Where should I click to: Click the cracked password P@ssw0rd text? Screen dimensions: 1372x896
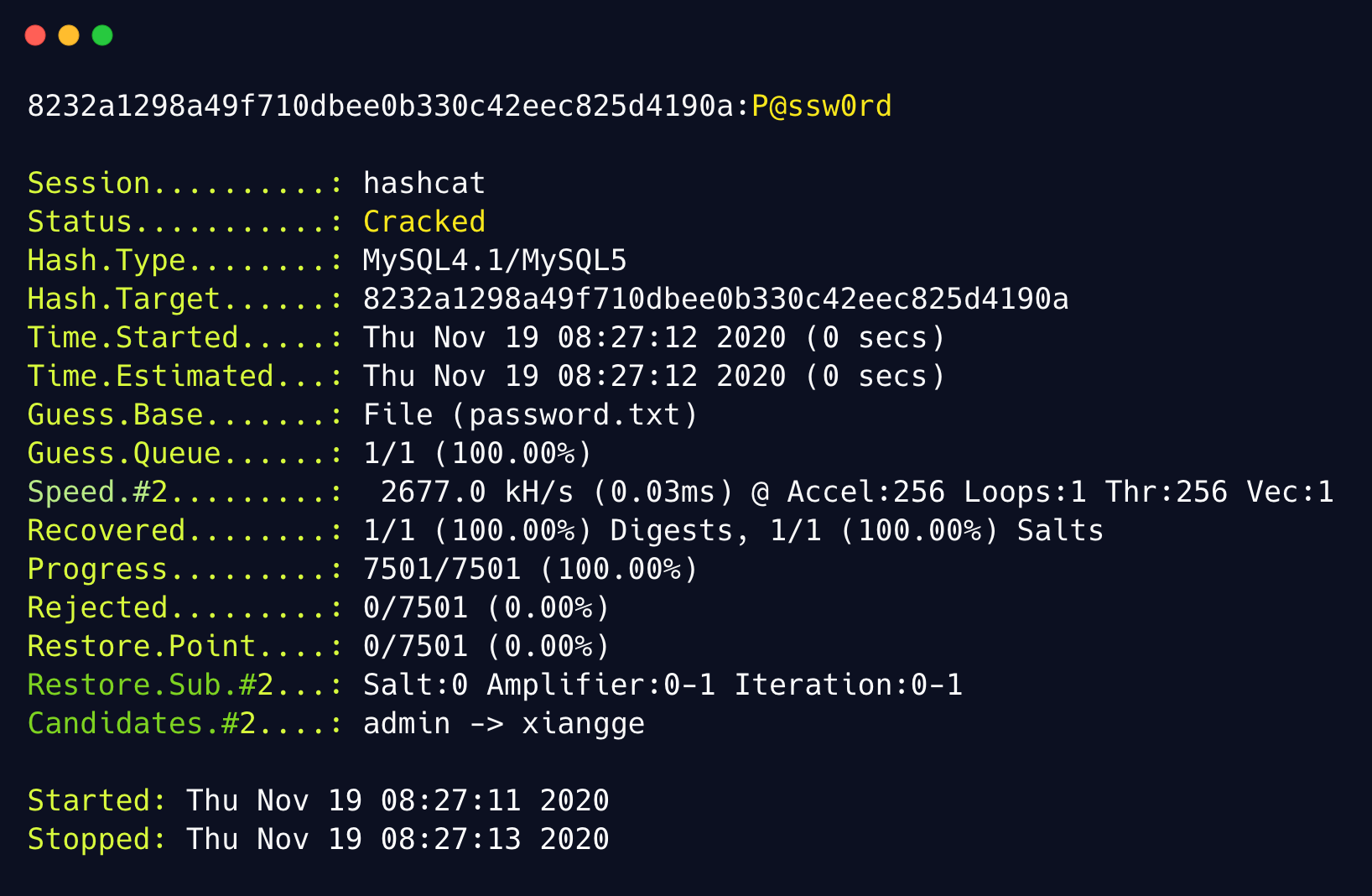click(x=821, y=107)
